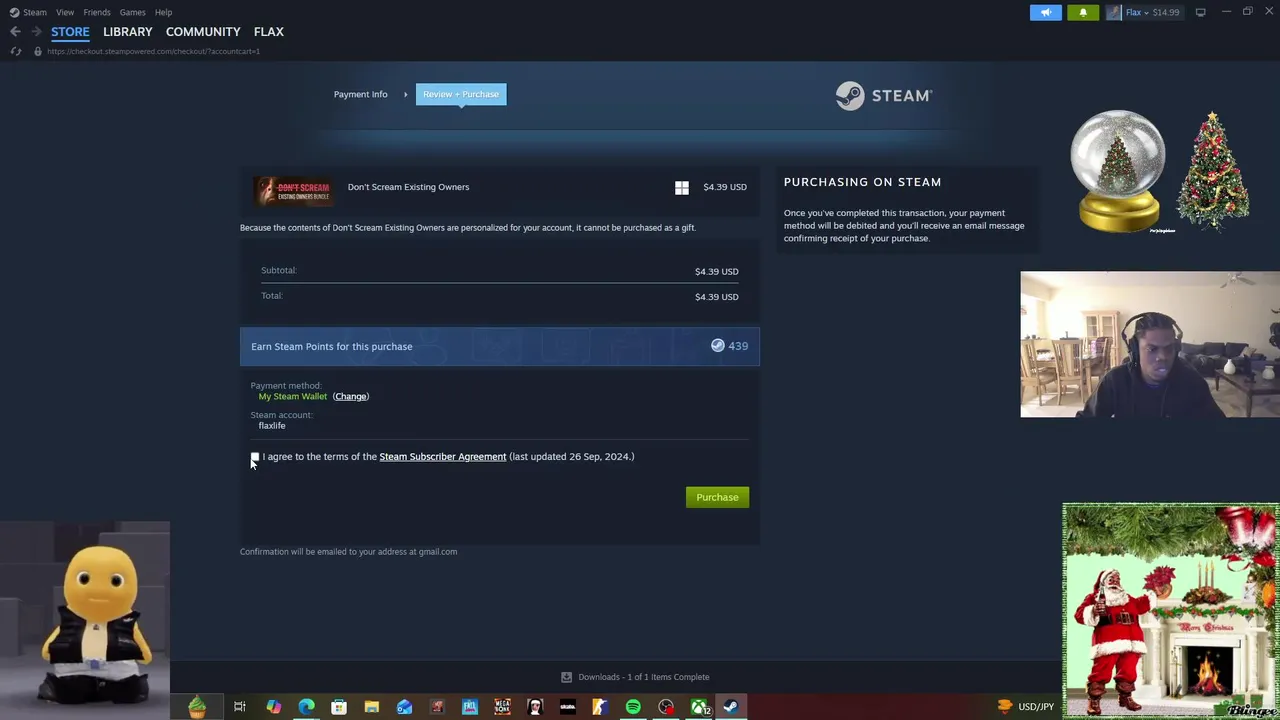Click the $4.39 USD item price
Image resolution: width=1280 pixels, height=720 pixels.
(725, 187)
